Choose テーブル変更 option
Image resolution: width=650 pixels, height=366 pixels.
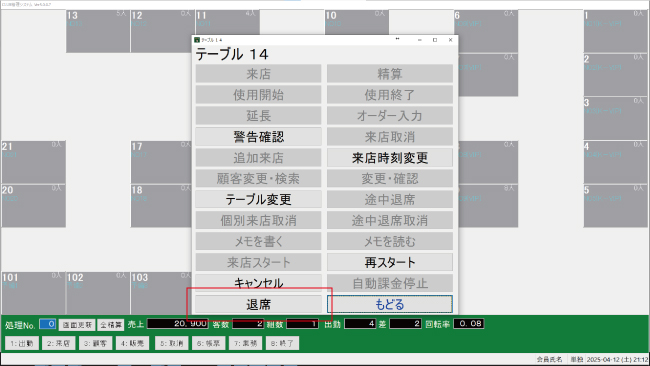[x=258, y=199]
